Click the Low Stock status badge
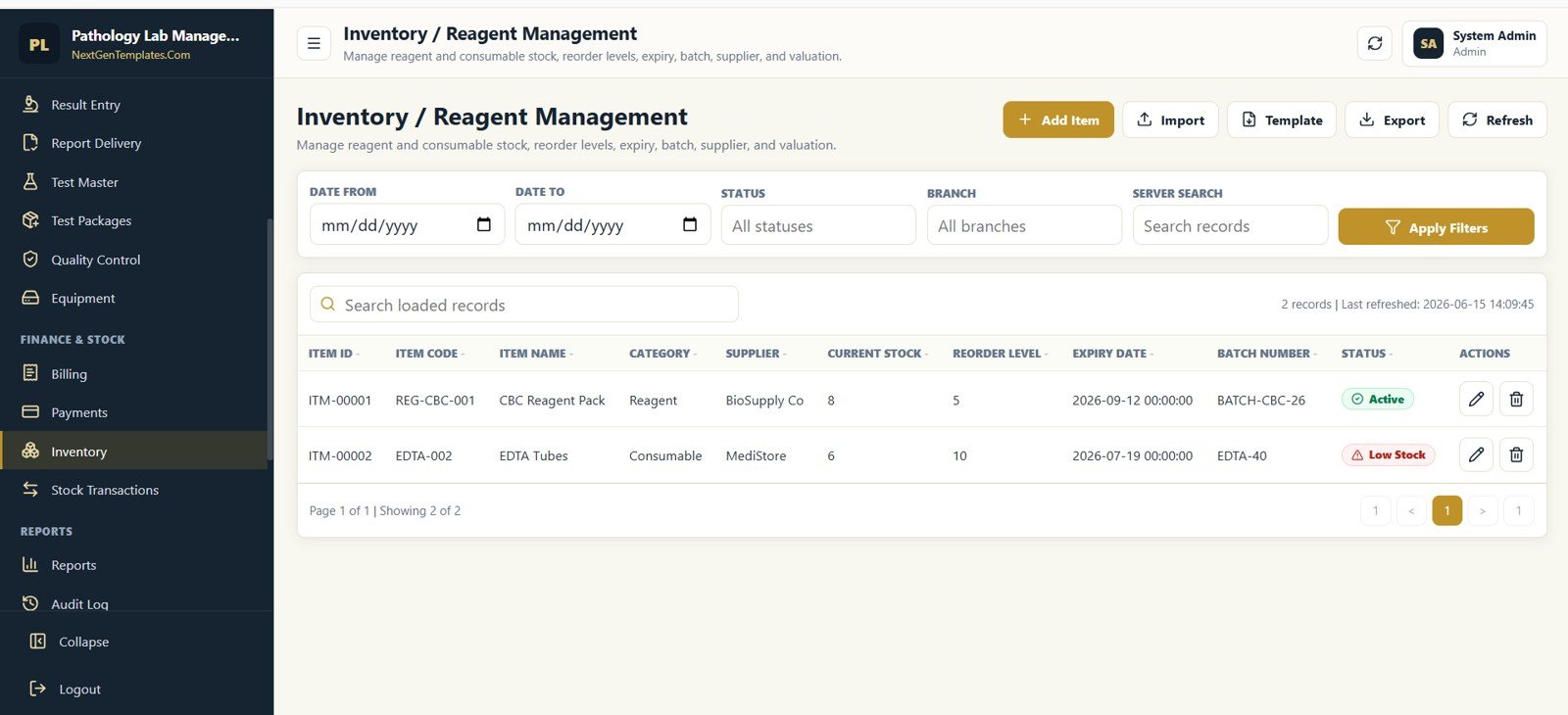This screenshot has width=1568, height=715. coord(1388,454)
